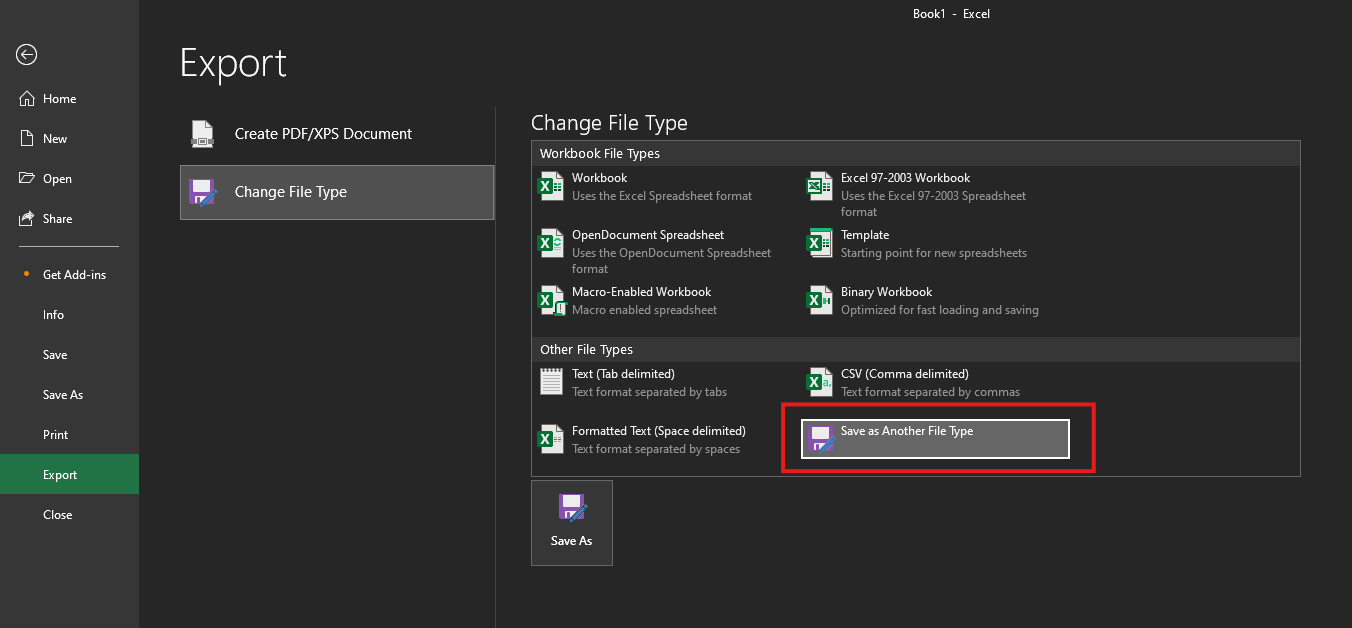Screen dimensions: 1352x628
Task: Click the back arrow icon
Action: 27,55
